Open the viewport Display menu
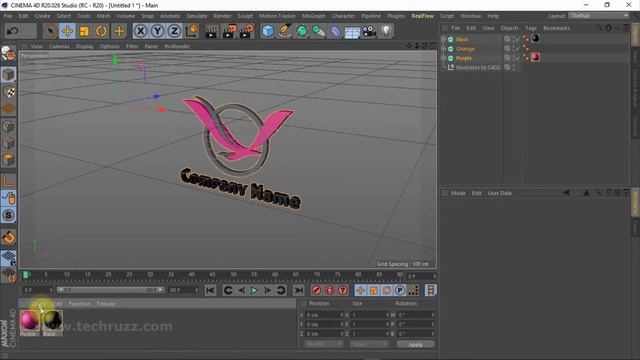 point(84,46)
